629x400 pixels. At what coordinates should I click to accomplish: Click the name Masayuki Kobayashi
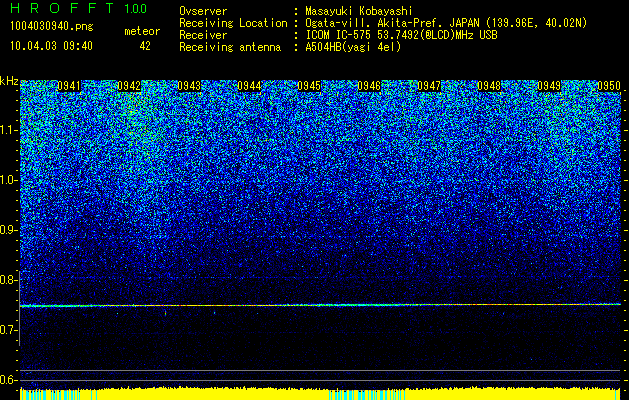[358, 11]
